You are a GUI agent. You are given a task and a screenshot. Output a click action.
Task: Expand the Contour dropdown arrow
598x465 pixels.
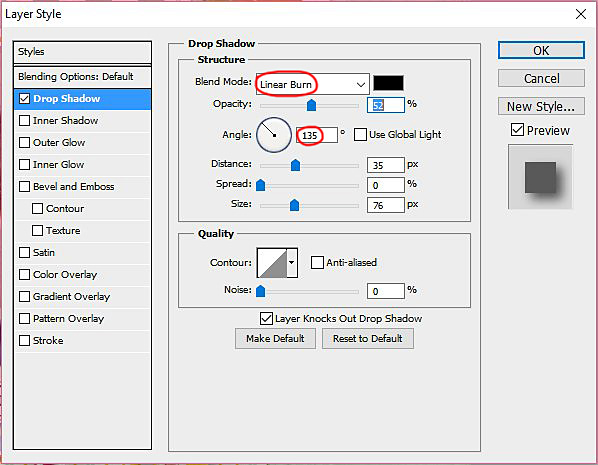[x=292, y=263]
